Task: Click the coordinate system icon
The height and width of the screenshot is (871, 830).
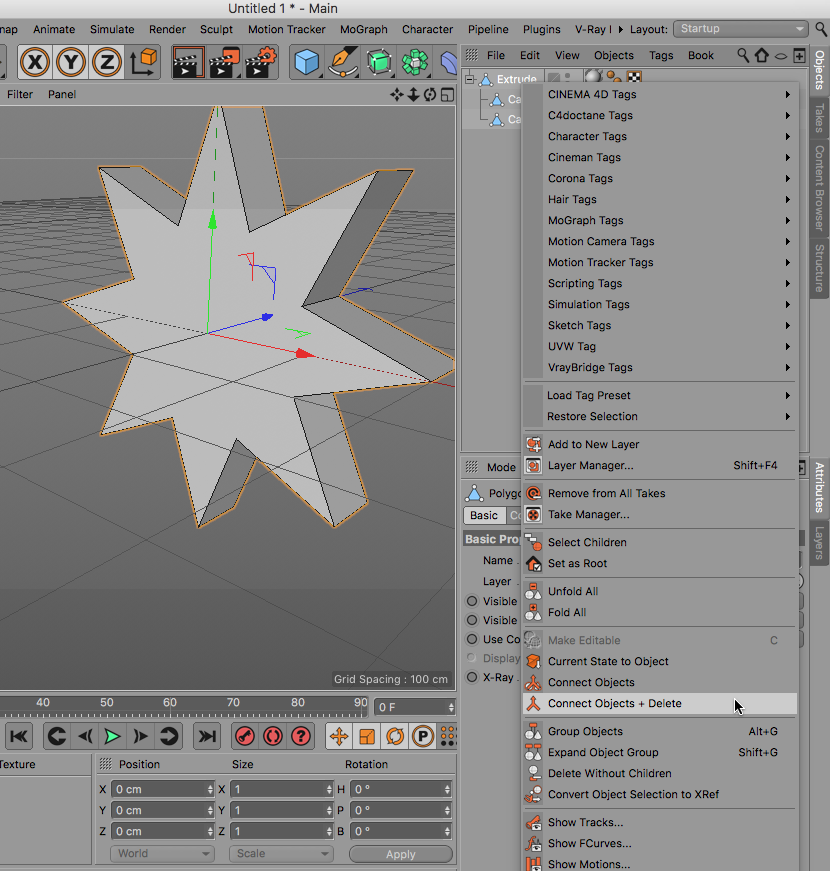Action: tap(143, 62)
